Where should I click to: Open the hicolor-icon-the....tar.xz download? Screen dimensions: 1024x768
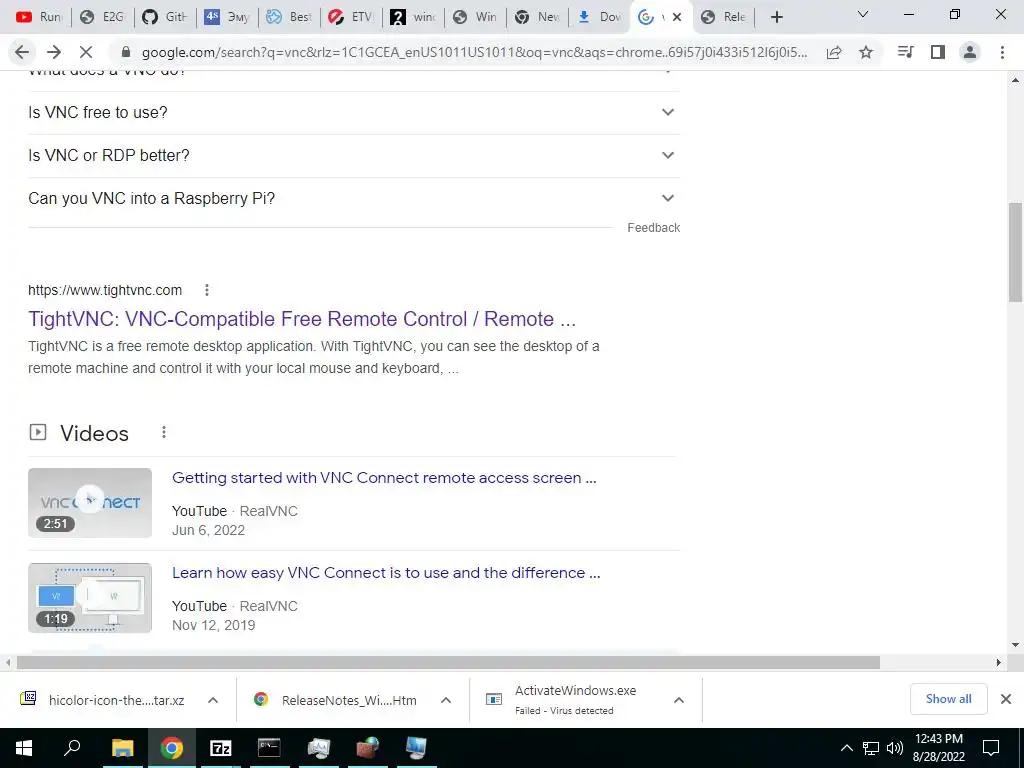(x=103, y=700)
